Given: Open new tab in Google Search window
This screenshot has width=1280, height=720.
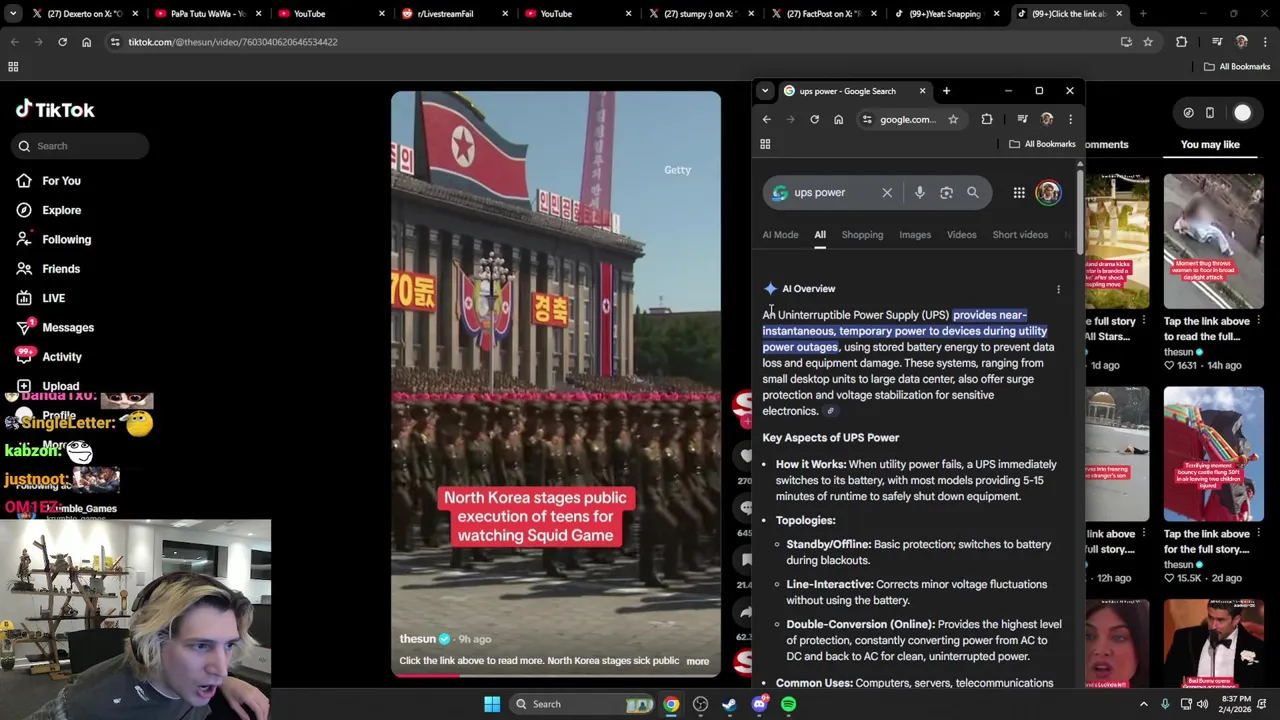Looking at the screenshot, I should tap(946, 91).
